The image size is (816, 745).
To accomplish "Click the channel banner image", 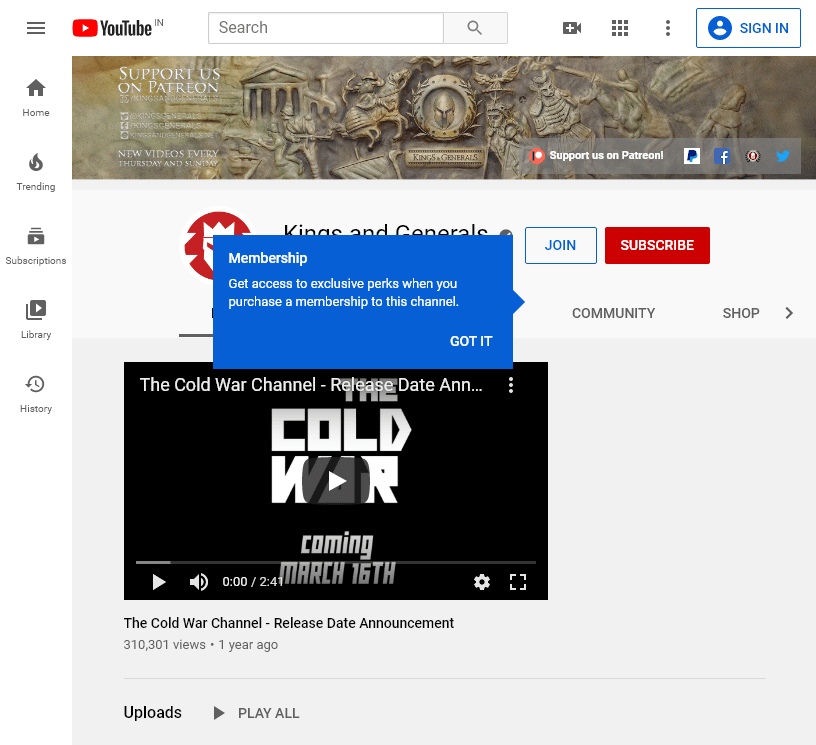I will (443, 118).
